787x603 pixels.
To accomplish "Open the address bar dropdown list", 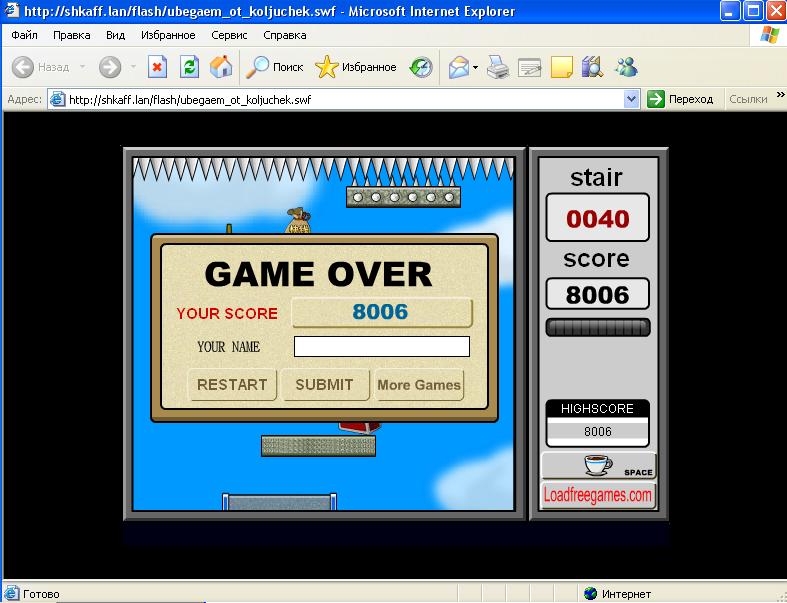I will coord(631,99).
